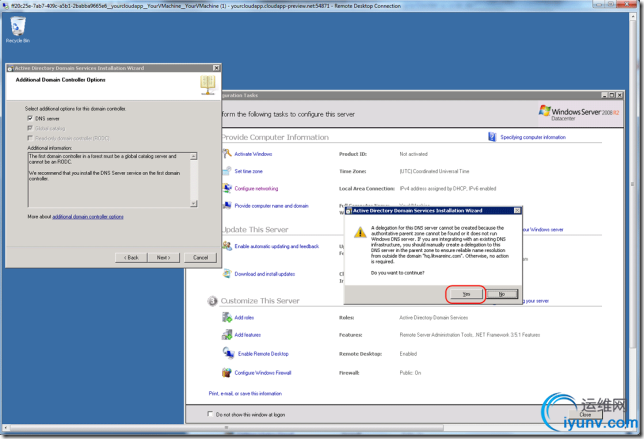Click the Activate Windows key icon

click(227, 154)
